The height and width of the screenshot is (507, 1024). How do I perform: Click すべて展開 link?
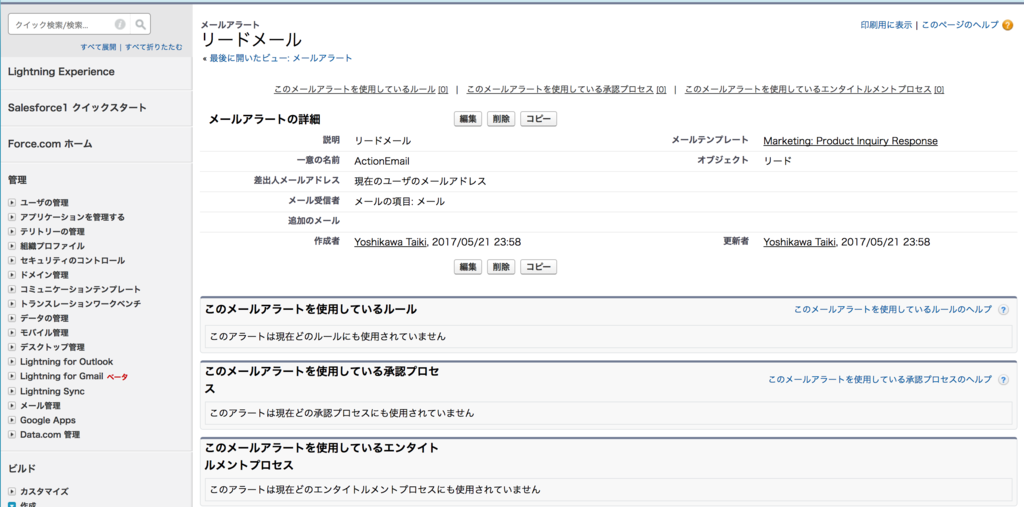point(99,47)
